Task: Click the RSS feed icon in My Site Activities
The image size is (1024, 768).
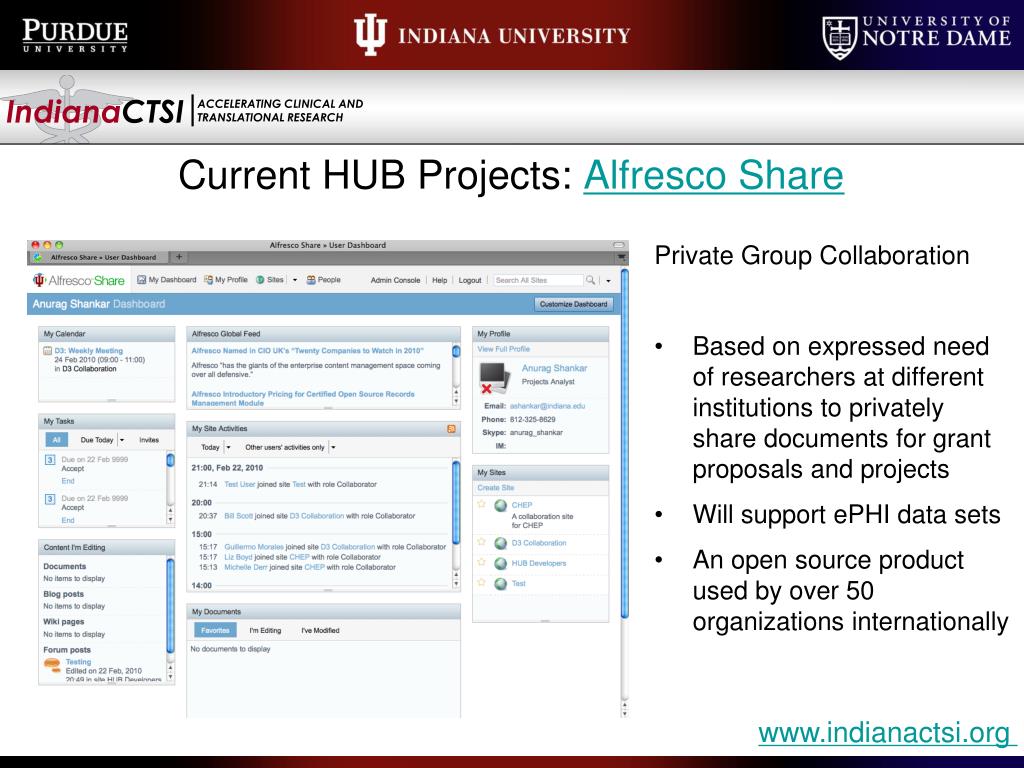Action: pos(451,429)
